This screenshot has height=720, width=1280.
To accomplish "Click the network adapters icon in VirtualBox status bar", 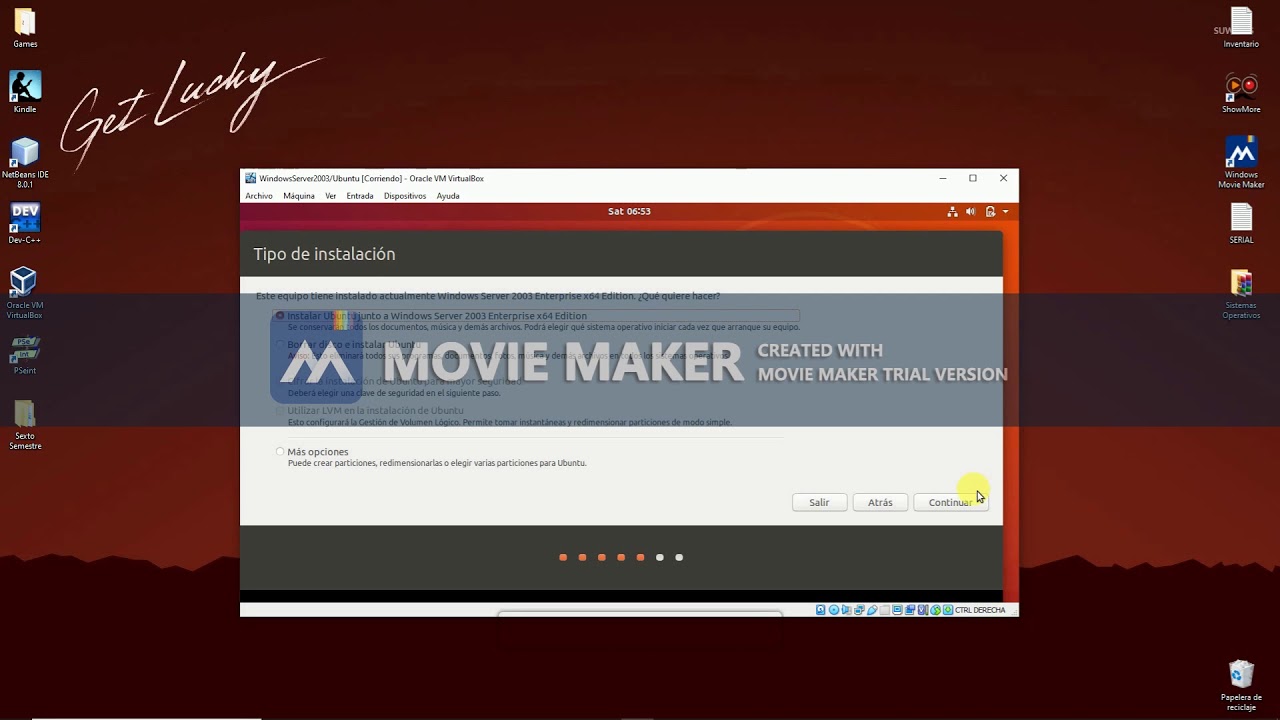I will (x=859, y=609).
